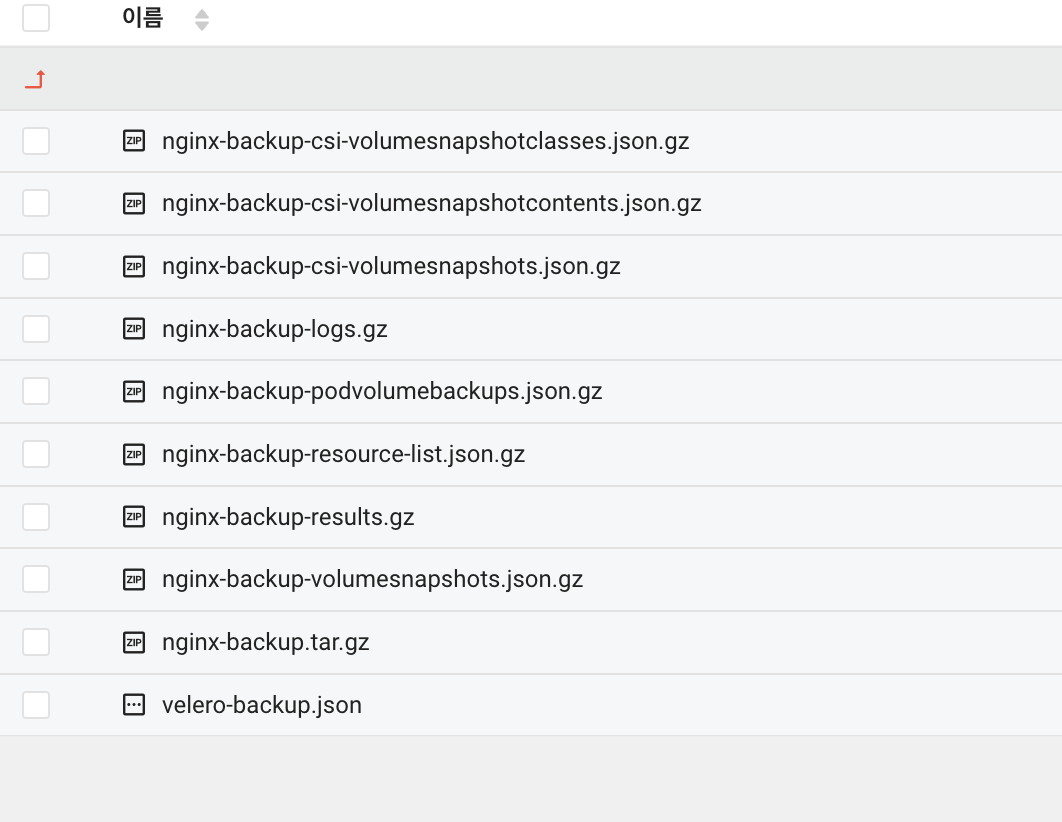Open nginx-backup-resource-list.json.gz file name
Viewport: 1062px width, 822px height.
[343, 455]
